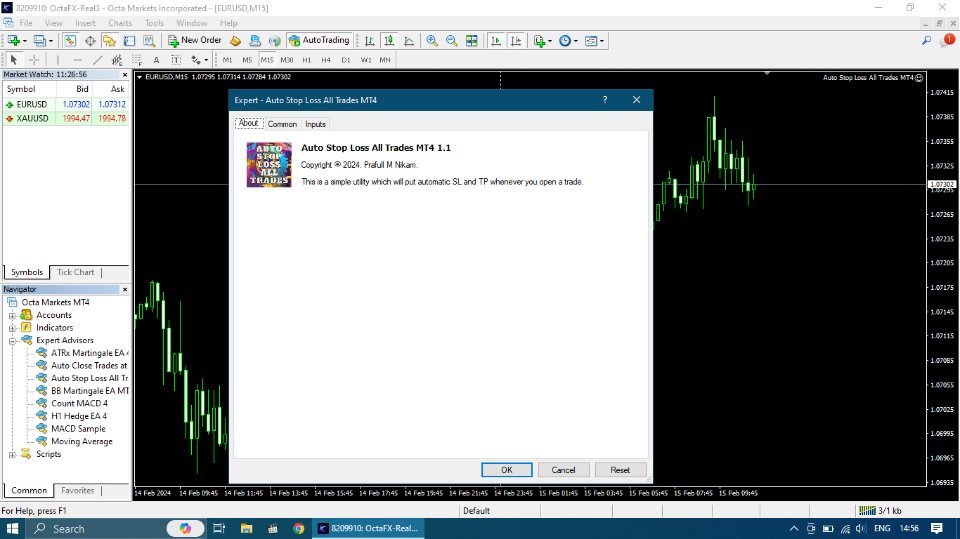960x539 pixels.
Task: Expand the Scripts tree node
Action: [12, 454]
